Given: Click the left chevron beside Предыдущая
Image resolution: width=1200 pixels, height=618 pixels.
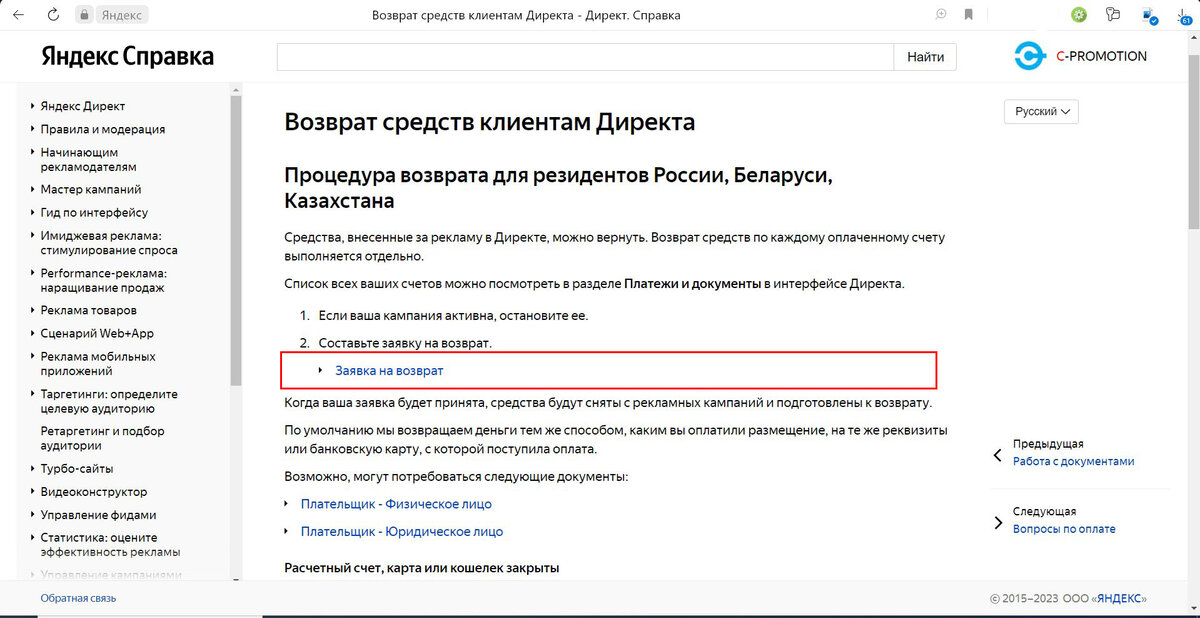Looking at the screenshot, I should (x=997, y=455).
